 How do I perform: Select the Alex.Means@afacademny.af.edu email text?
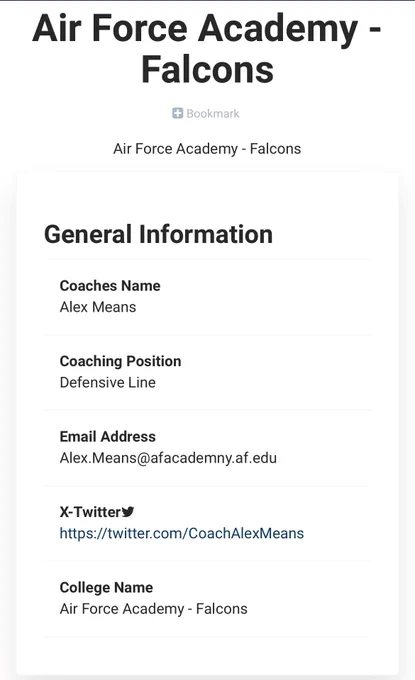[168, 458]
